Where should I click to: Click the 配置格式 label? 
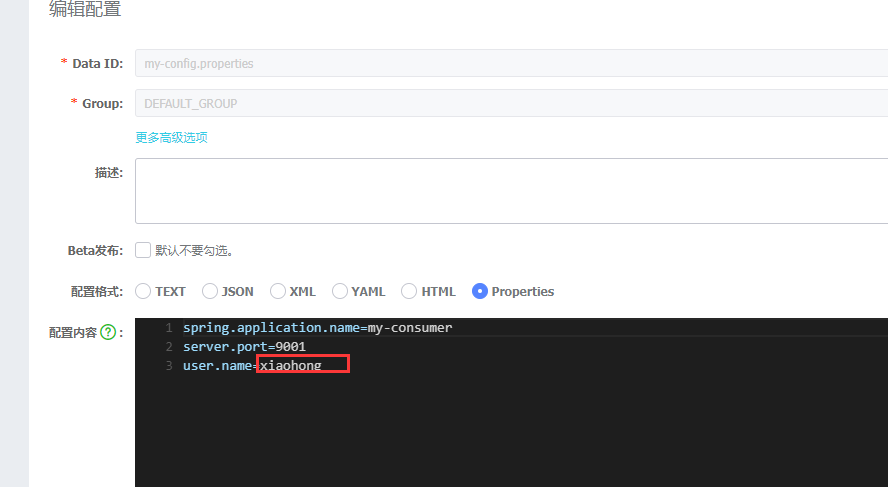(x=97, y=292)
